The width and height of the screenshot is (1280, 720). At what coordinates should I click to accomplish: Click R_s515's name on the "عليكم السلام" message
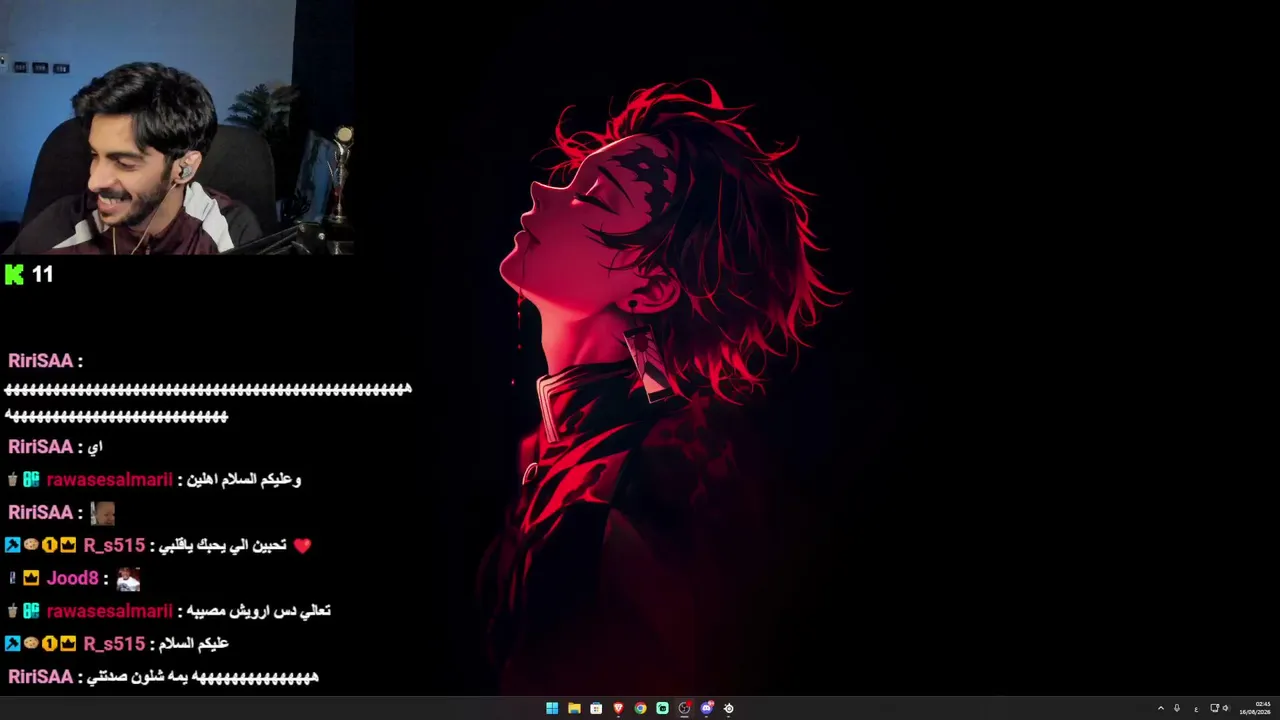[x=114, y=644]
